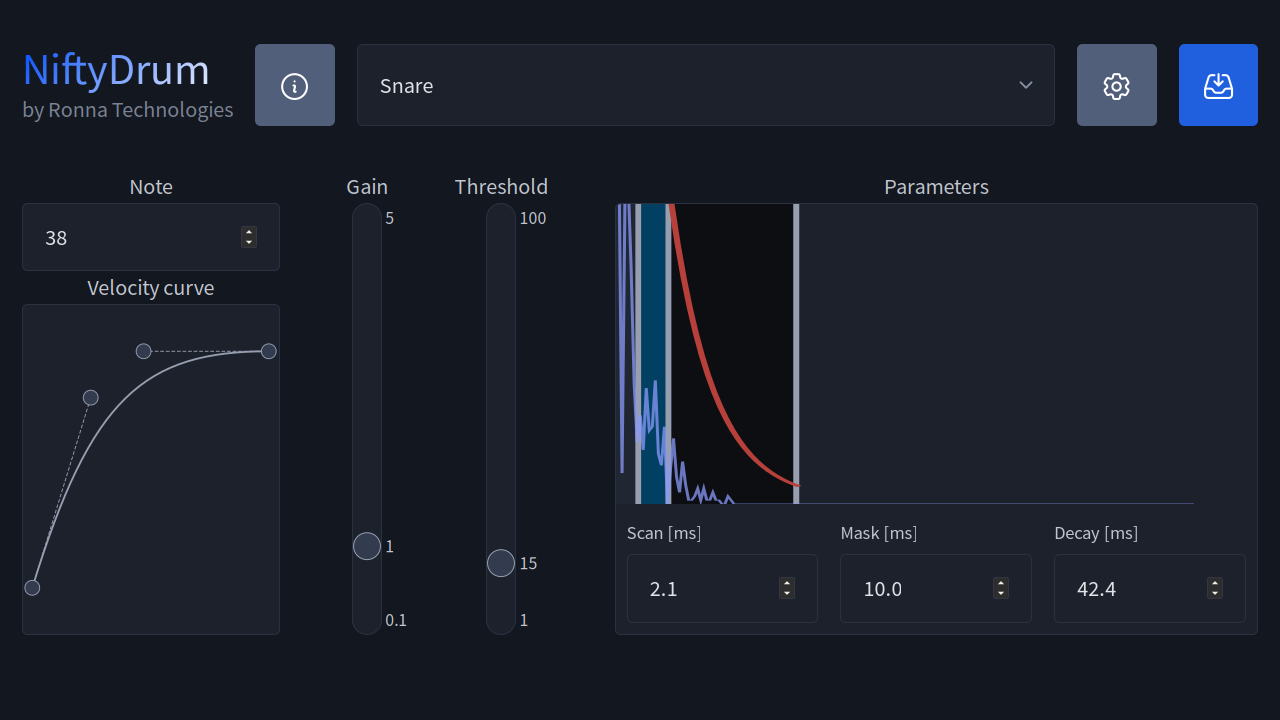Select the lower velocity curve control handle
The width and height of the screenshot is (1280, 720).
90,398
